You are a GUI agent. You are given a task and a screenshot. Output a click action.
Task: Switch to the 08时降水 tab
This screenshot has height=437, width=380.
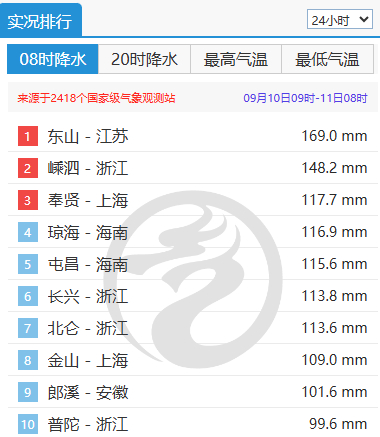(53, 59)
